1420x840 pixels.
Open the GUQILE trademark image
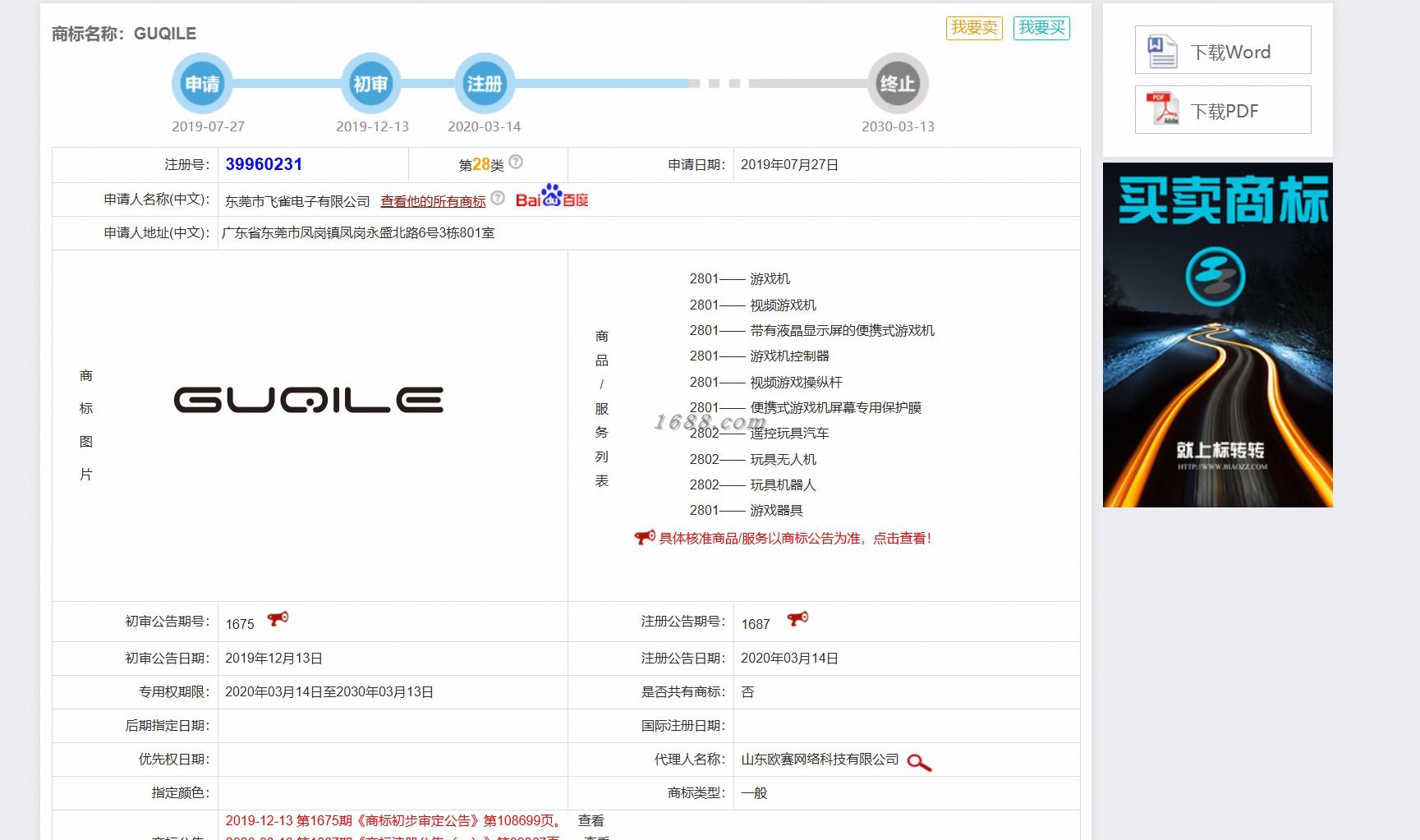309,400
